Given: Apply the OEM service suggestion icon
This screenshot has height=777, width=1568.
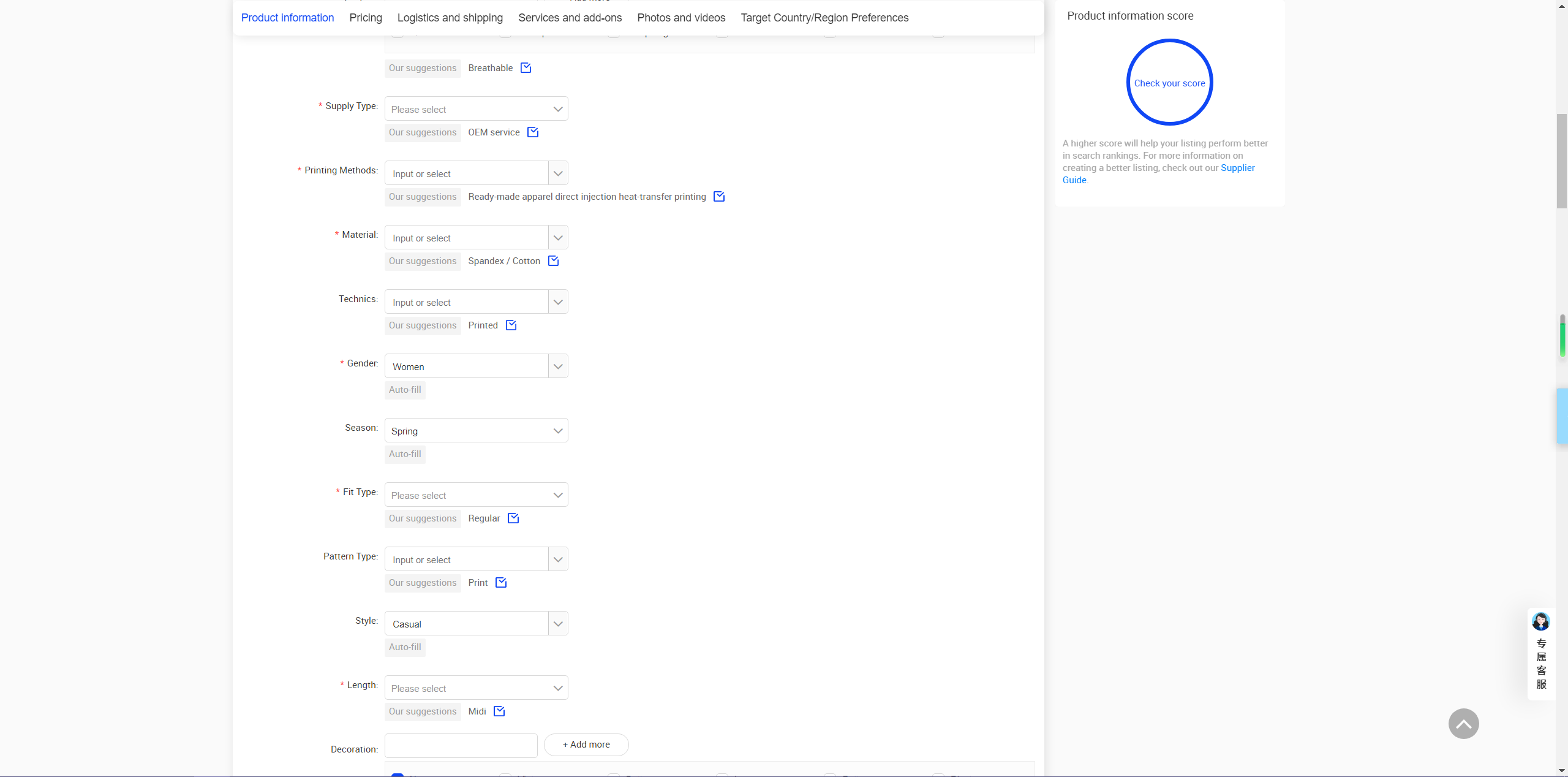Looking at the screenshot, I should [532, 132].
